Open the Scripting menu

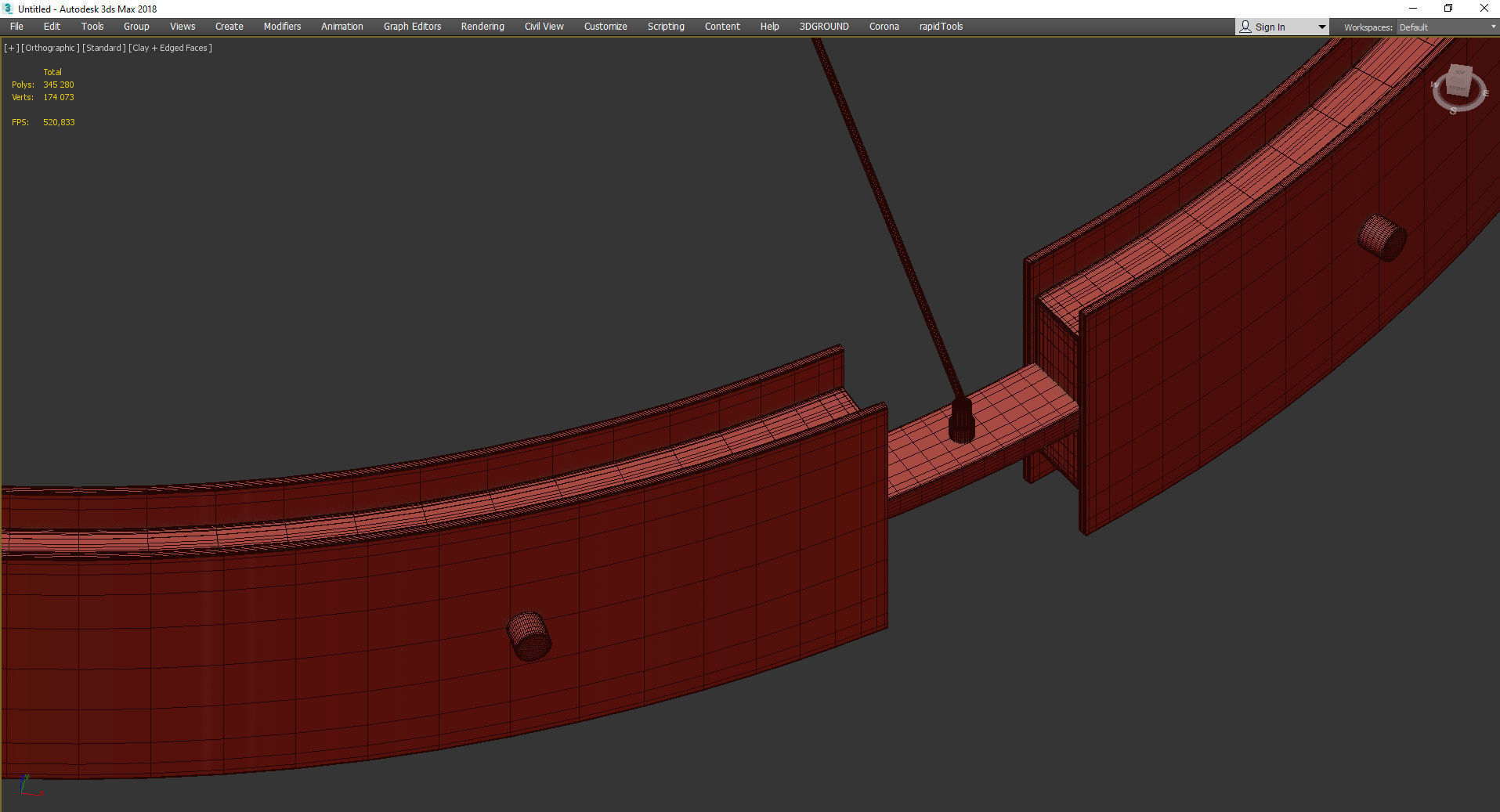coord(666,27)
